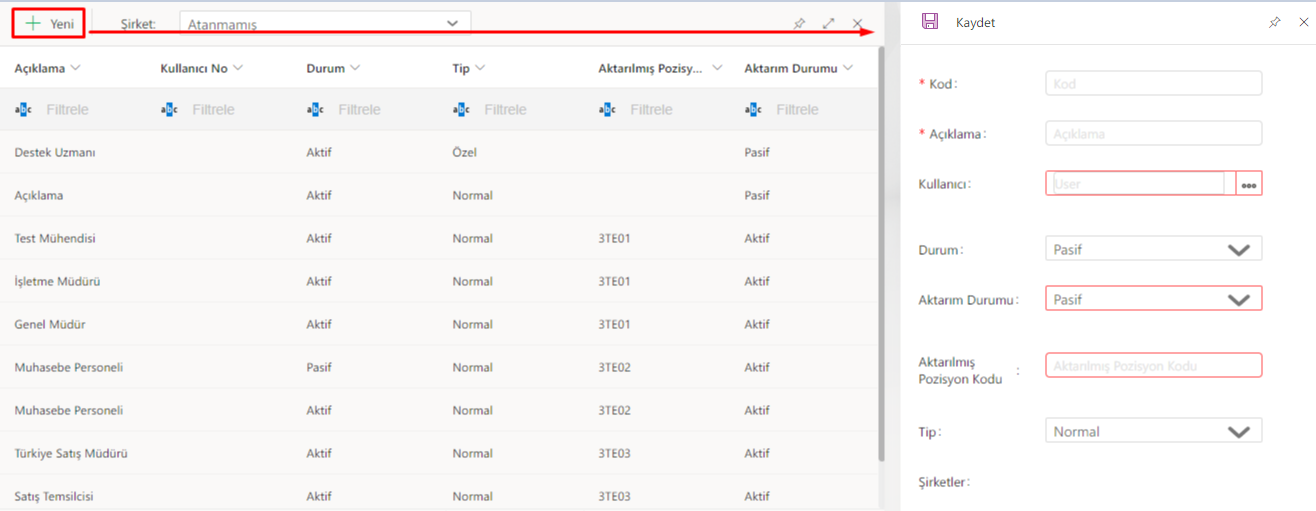The height and width of the screenshot is (511, 1316).
Task: Click the plus icon for Yeni
Action: [x=33, y=23]
